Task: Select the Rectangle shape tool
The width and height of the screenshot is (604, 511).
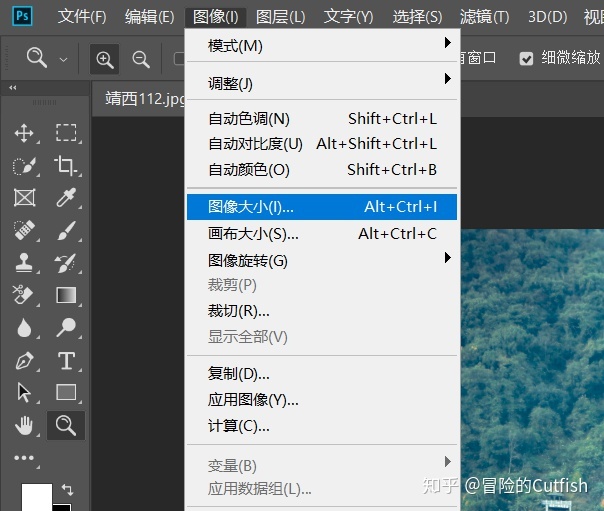Action: pyautogui.click(x=66, y=392)
